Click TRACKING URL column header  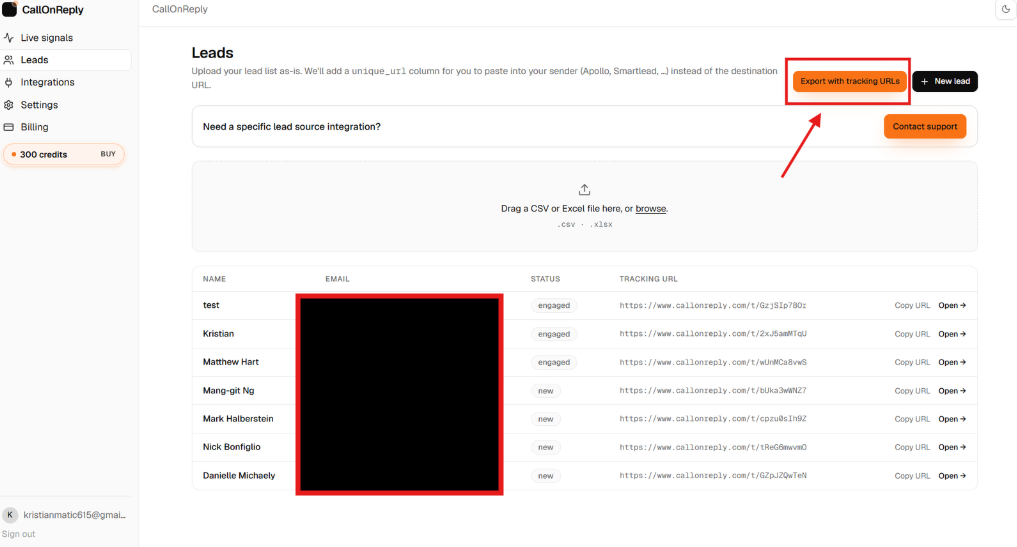point(648,279)
